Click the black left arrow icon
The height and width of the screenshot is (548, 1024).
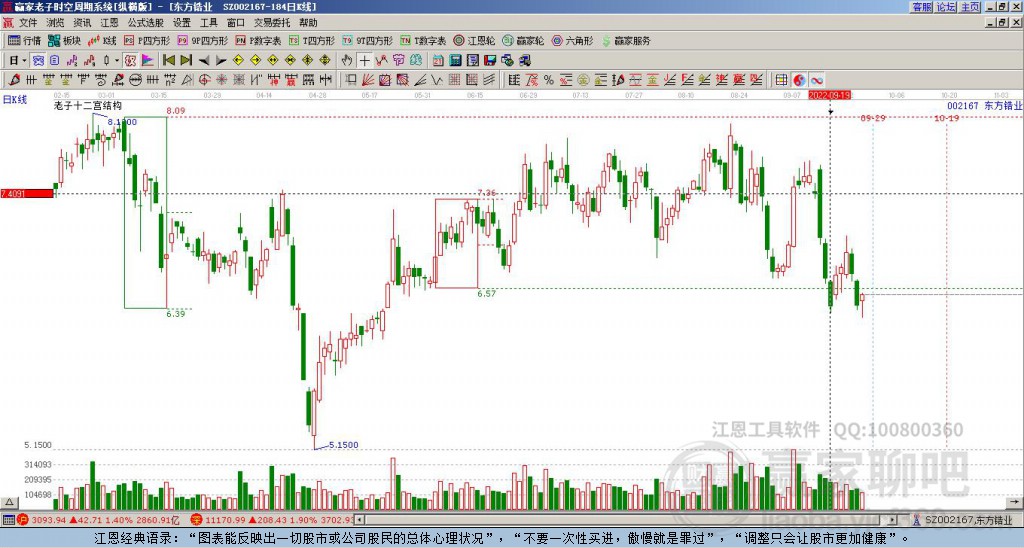[x=204, y=61]
